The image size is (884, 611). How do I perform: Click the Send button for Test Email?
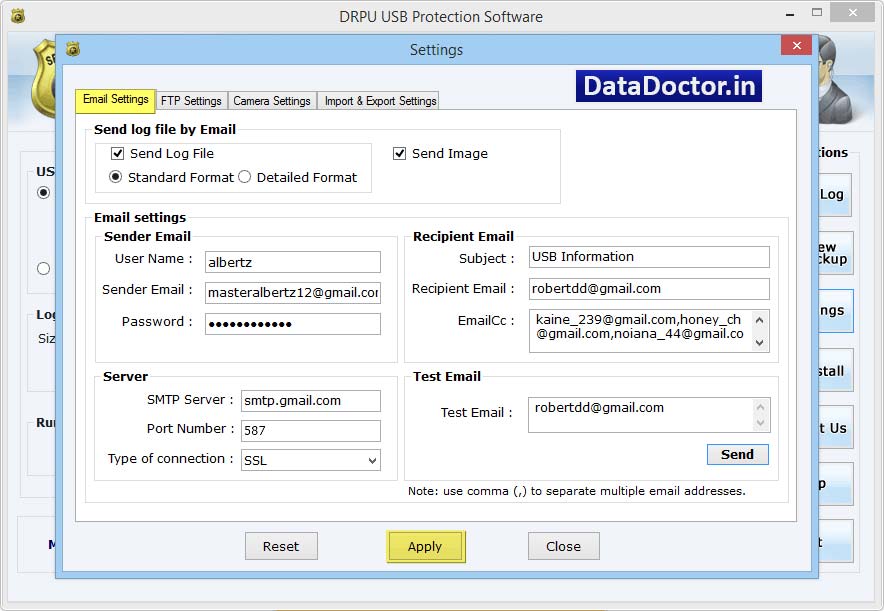coord(737,454)
